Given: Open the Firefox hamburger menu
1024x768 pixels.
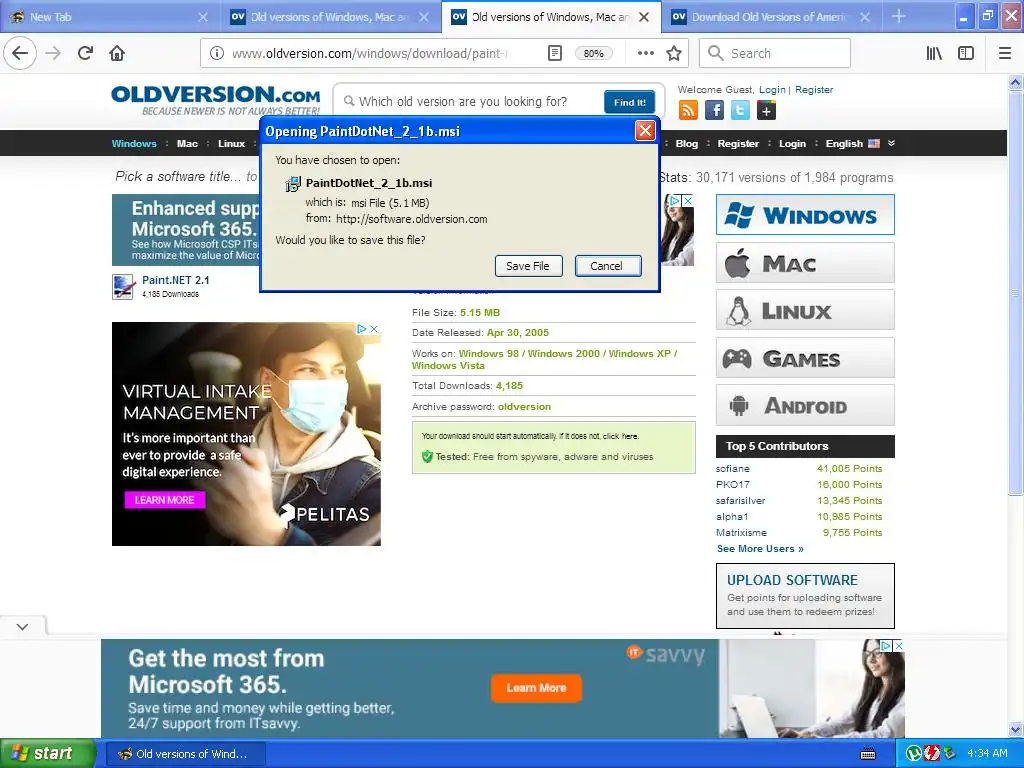Looking at the screenshot, I should click(1005, 54).
